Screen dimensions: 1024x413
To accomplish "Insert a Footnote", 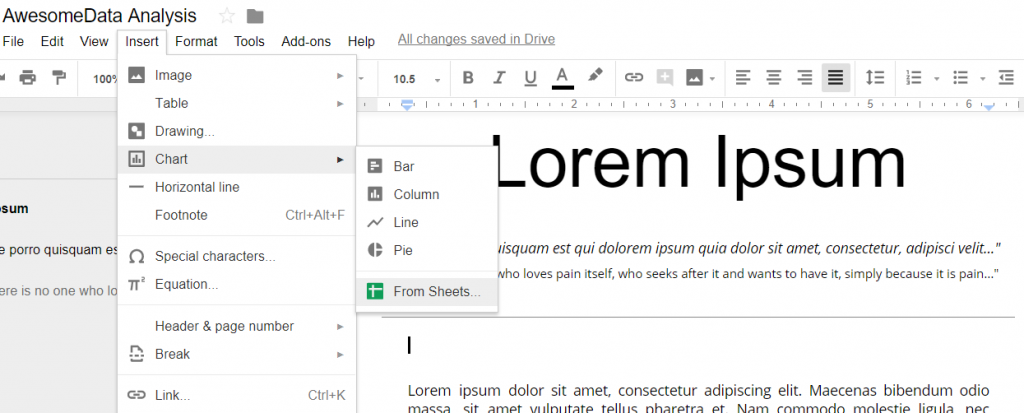I will coord(237,216).
